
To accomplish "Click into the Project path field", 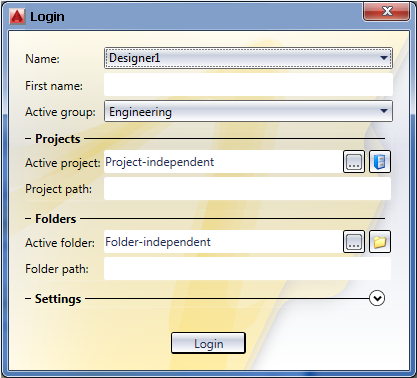I will (247, 189).
